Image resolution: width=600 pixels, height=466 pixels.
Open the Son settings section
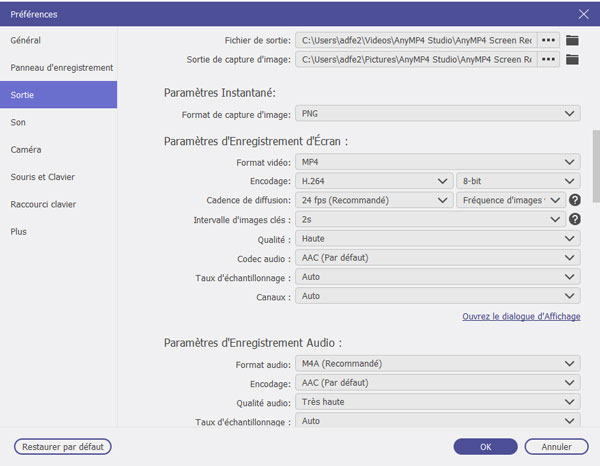point(19,122)
